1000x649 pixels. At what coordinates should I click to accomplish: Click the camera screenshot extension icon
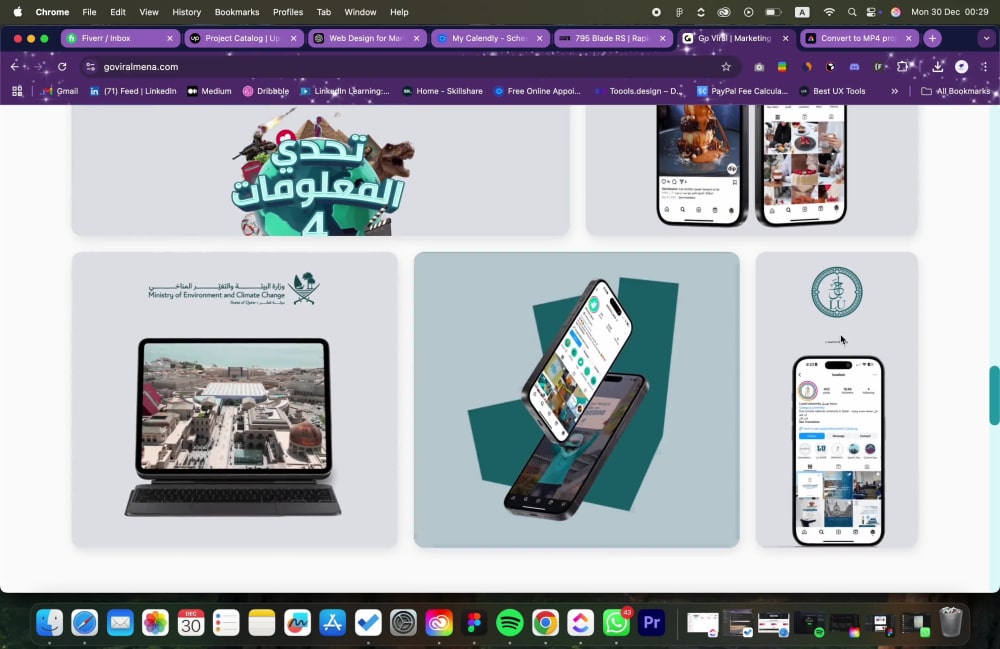(x=758, y=67)
